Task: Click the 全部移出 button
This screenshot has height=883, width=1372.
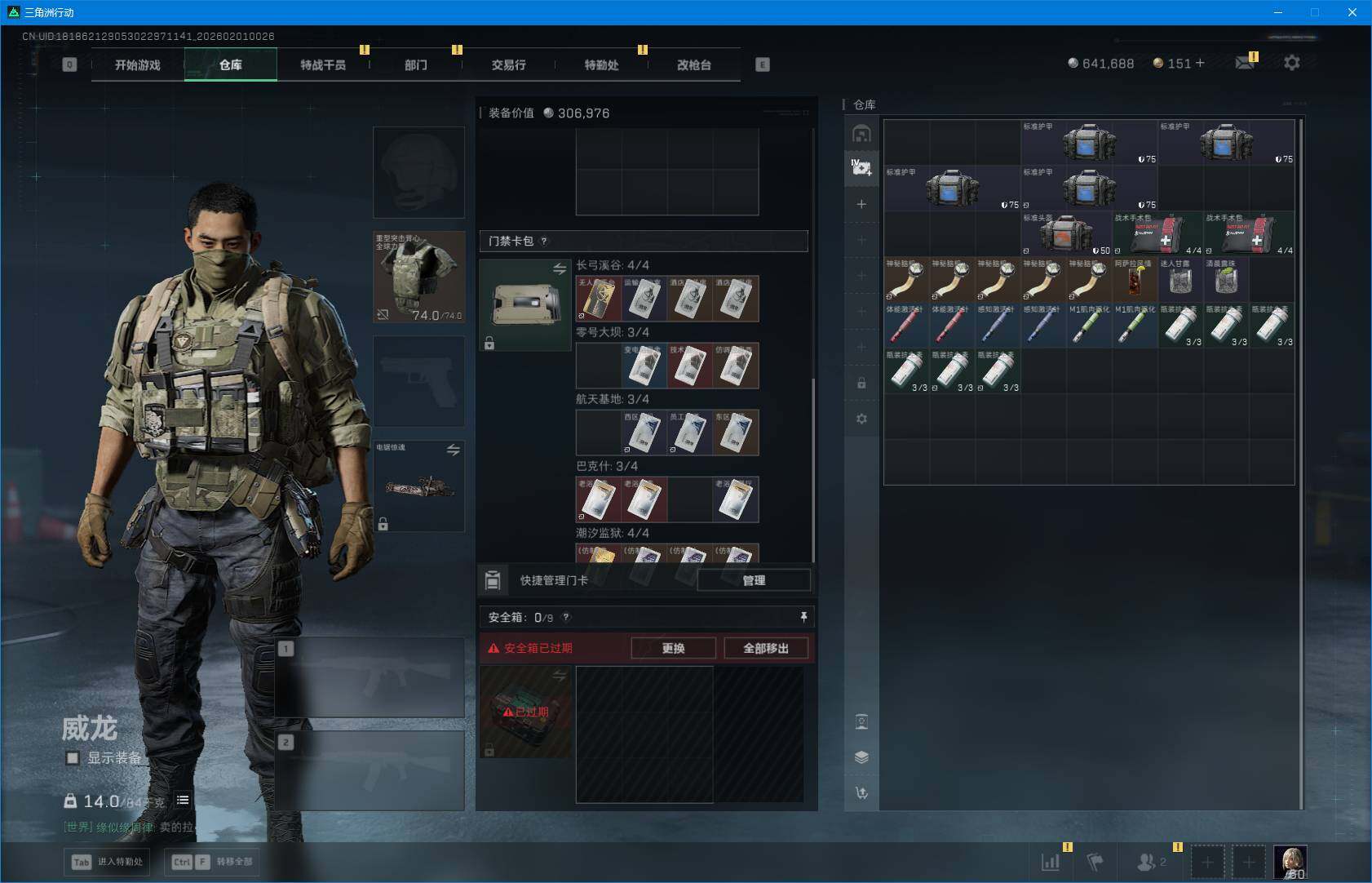Action: (766, 648)
